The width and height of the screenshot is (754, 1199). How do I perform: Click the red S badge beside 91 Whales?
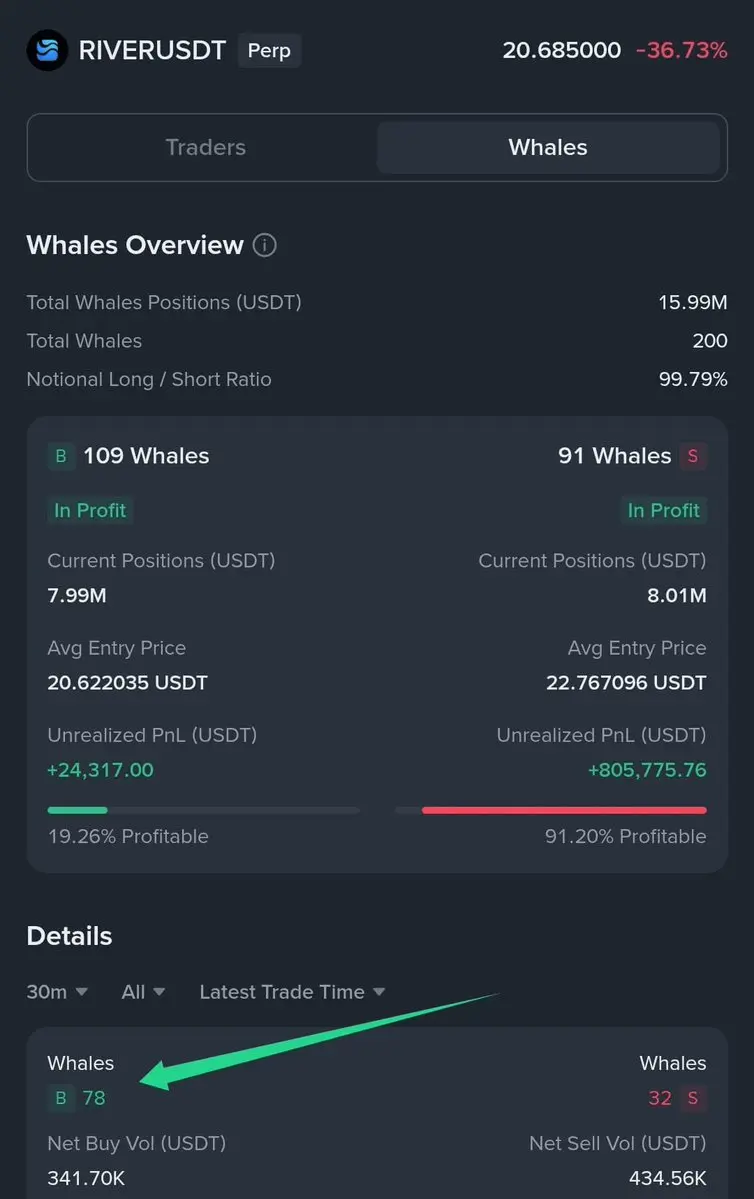[692, 456]
